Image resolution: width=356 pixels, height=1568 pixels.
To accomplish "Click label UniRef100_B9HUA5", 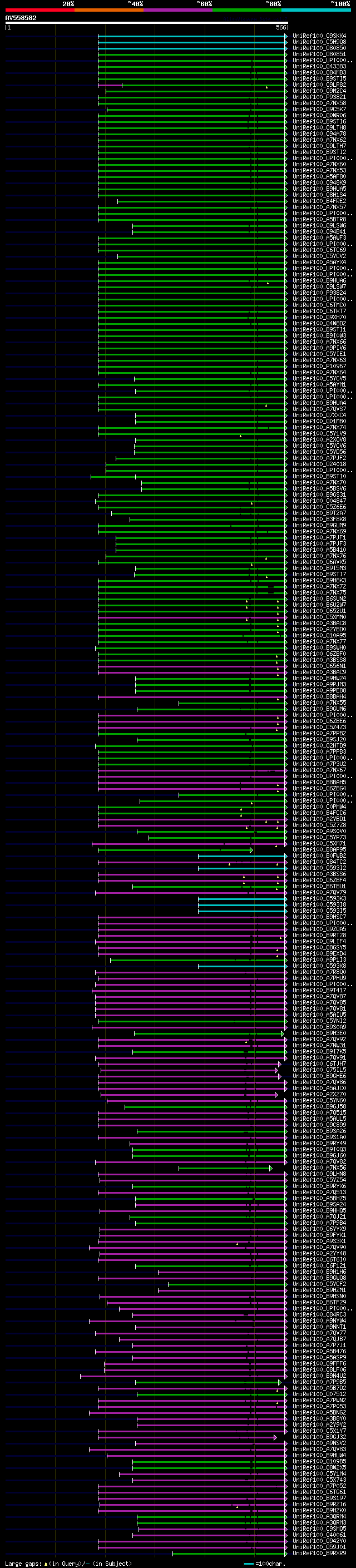I will (319, 189).
